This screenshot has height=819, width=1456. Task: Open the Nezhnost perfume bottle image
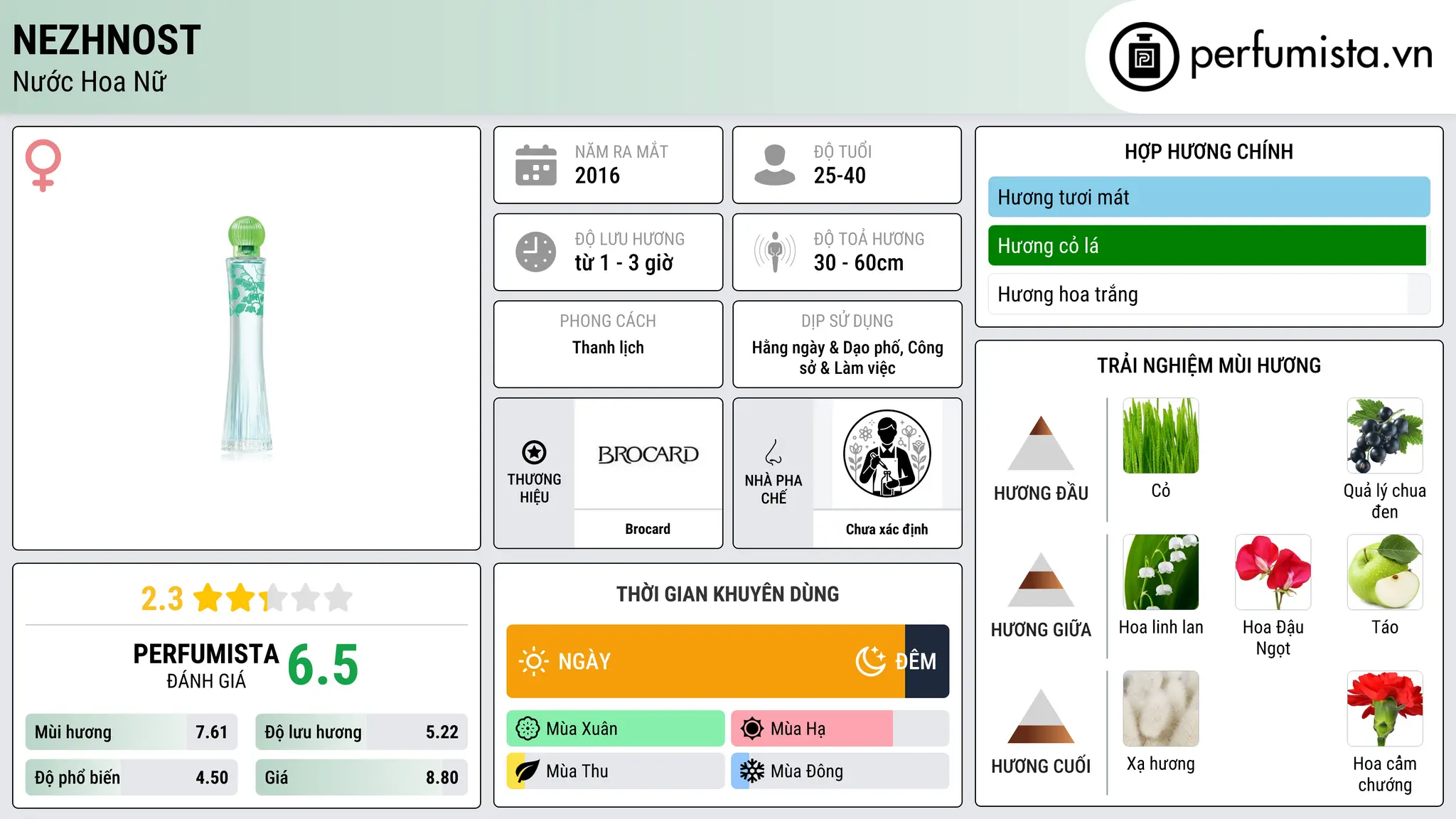(x=247, y=338)
